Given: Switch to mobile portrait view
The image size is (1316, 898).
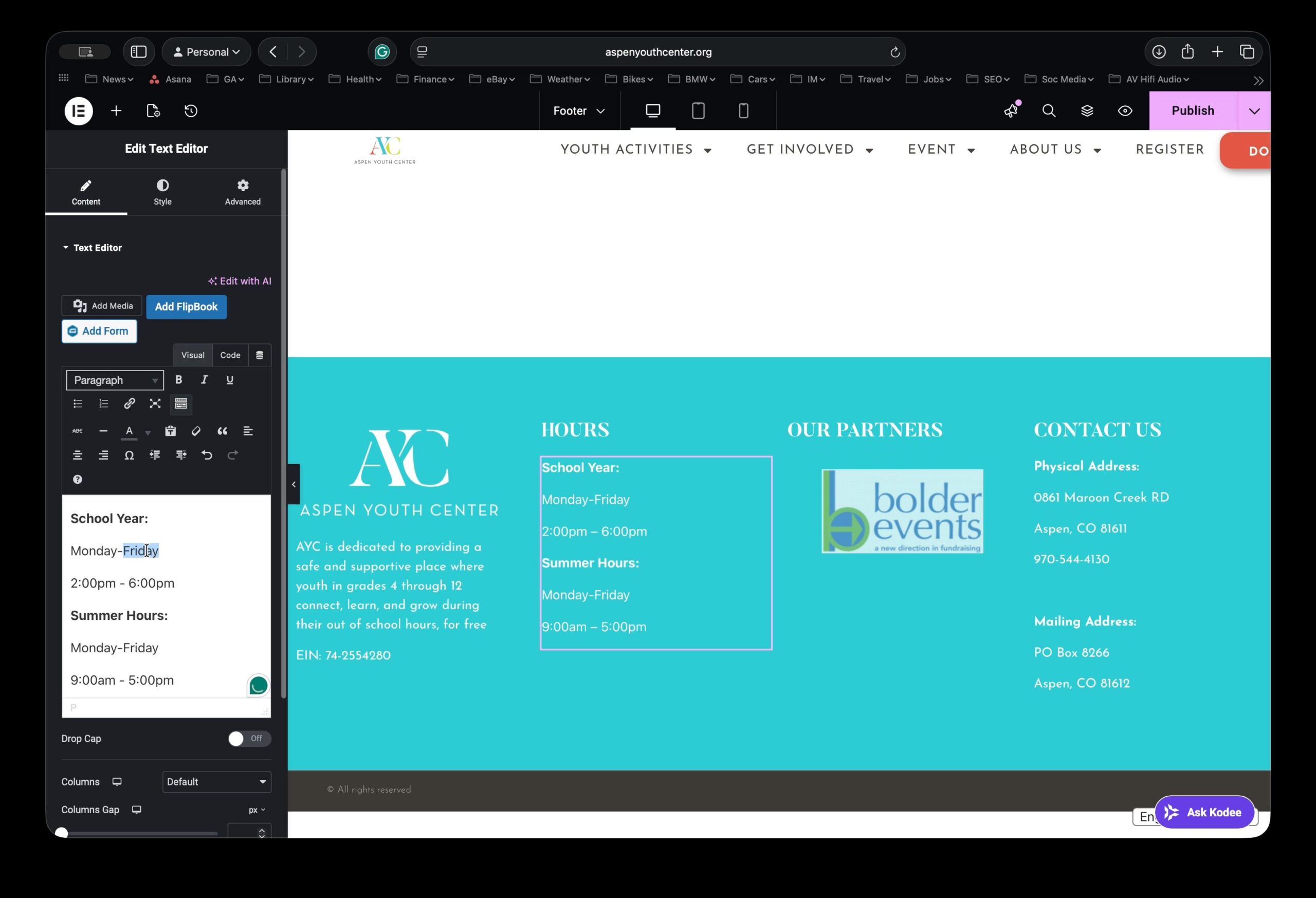Looking at the screenshot, I should click(x=743, y=111).
